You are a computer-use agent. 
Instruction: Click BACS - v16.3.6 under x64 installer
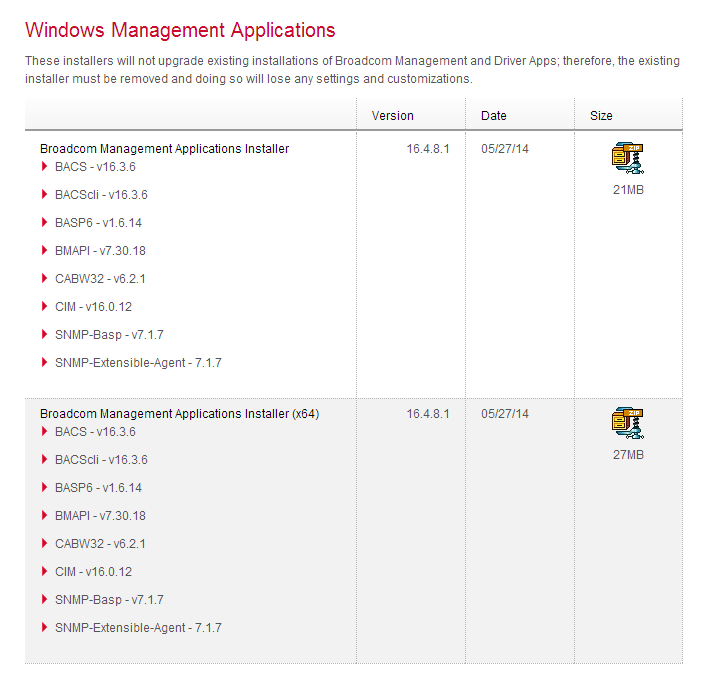click(95, 431)
